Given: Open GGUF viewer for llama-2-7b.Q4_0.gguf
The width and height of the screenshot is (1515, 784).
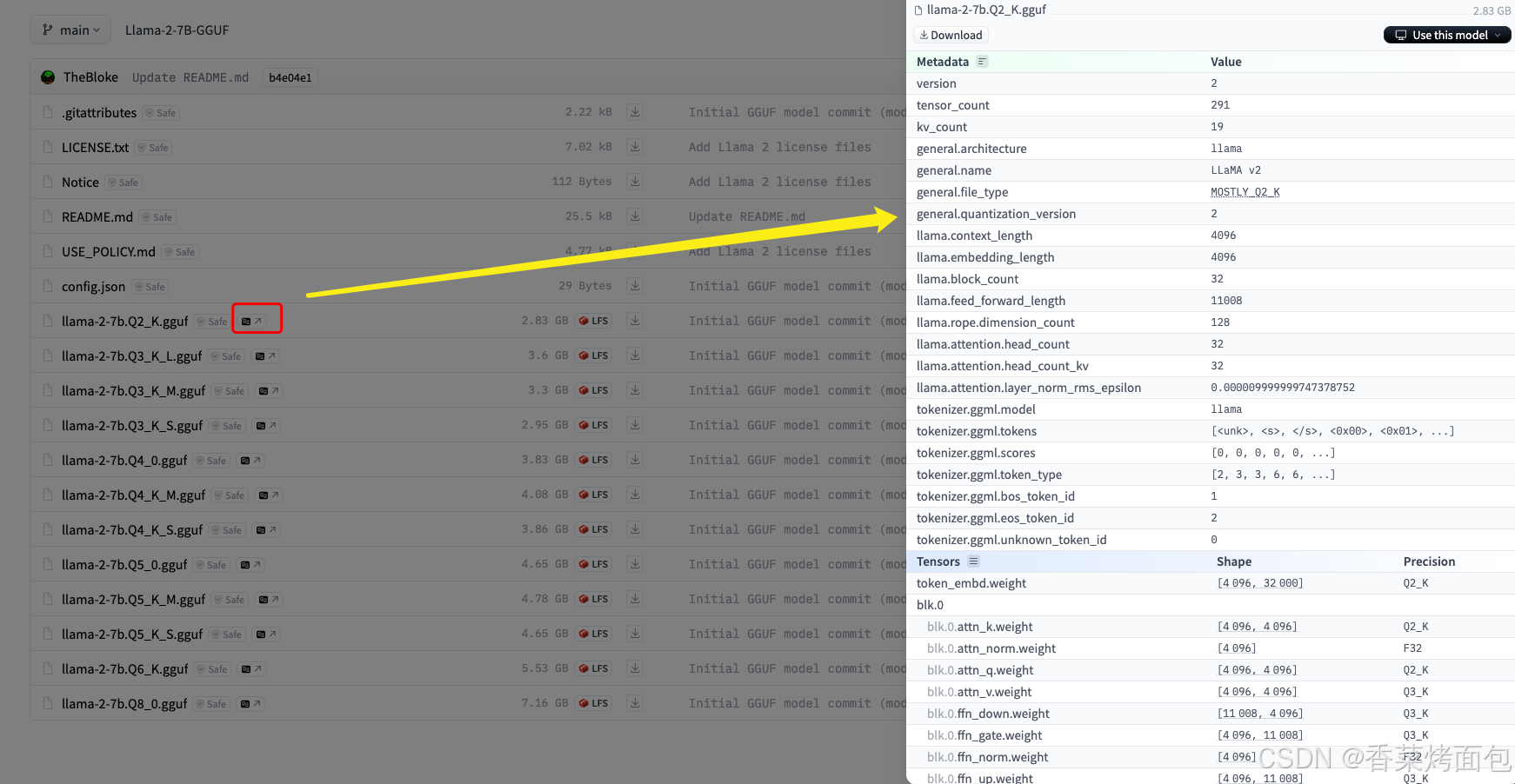Looking at the screenshot, I should (x=250, y=461).
